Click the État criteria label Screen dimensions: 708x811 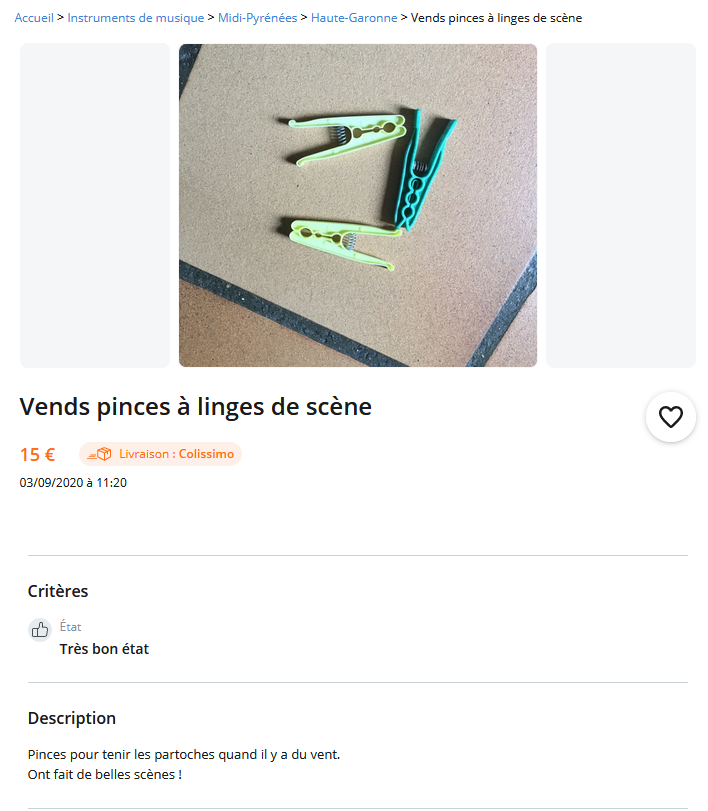(x=70, y=627)
